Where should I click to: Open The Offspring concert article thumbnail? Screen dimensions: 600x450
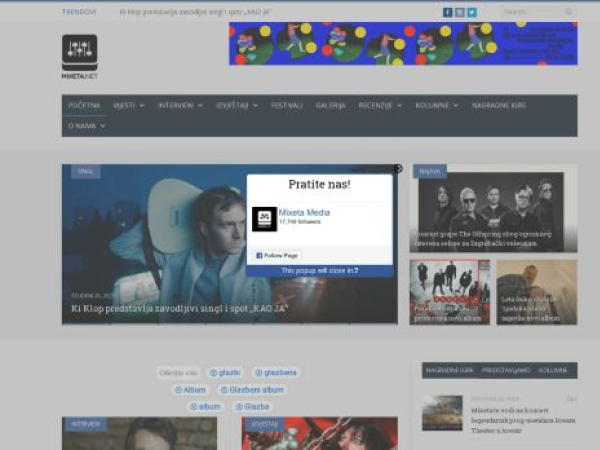click(493, 209)
